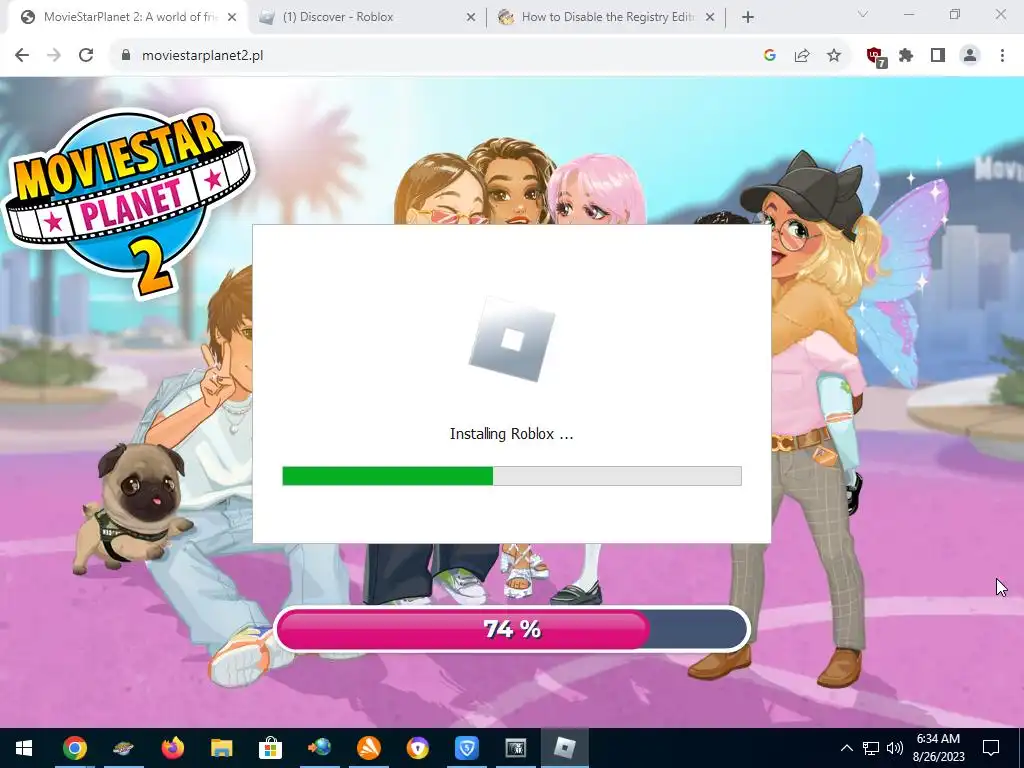Close the Discover - Roblox tab

click(471, 18)
